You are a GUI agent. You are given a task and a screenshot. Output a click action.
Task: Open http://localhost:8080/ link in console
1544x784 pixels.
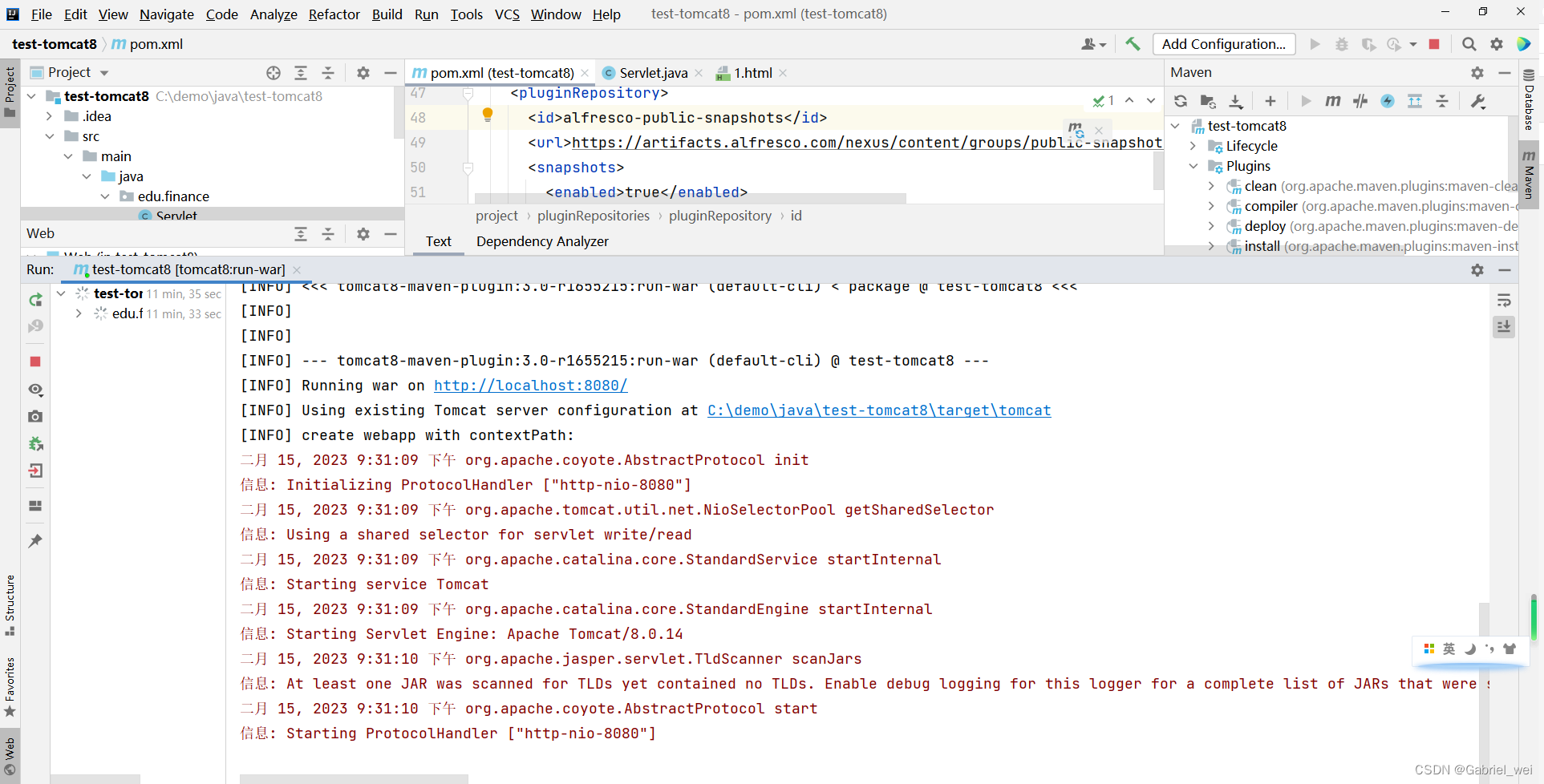pos(530,386)
